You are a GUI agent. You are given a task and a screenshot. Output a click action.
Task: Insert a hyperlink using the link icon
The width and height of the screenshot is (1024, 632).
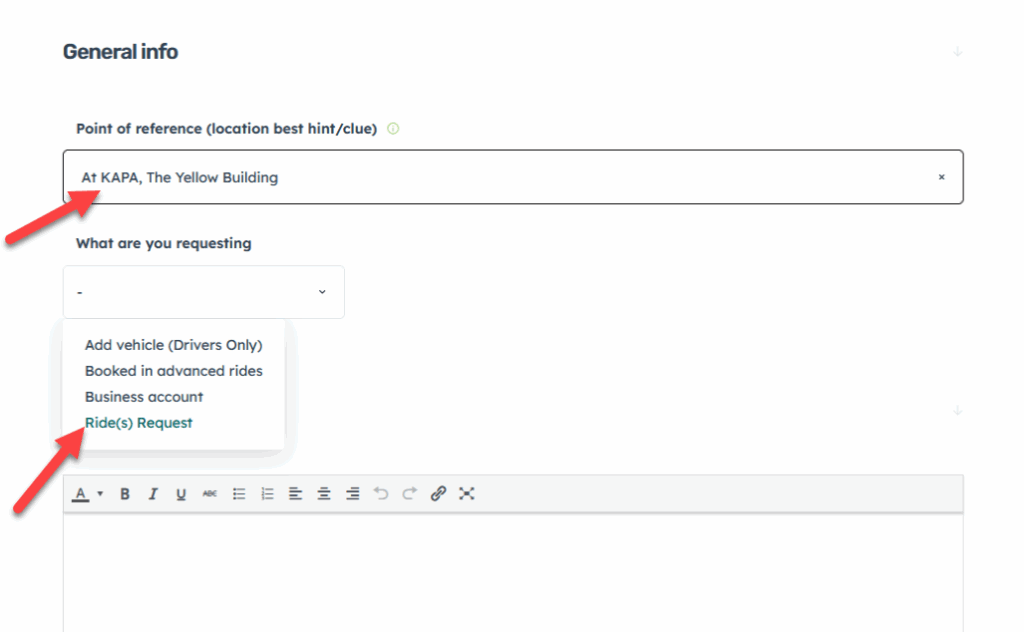(x=438, y=494)
